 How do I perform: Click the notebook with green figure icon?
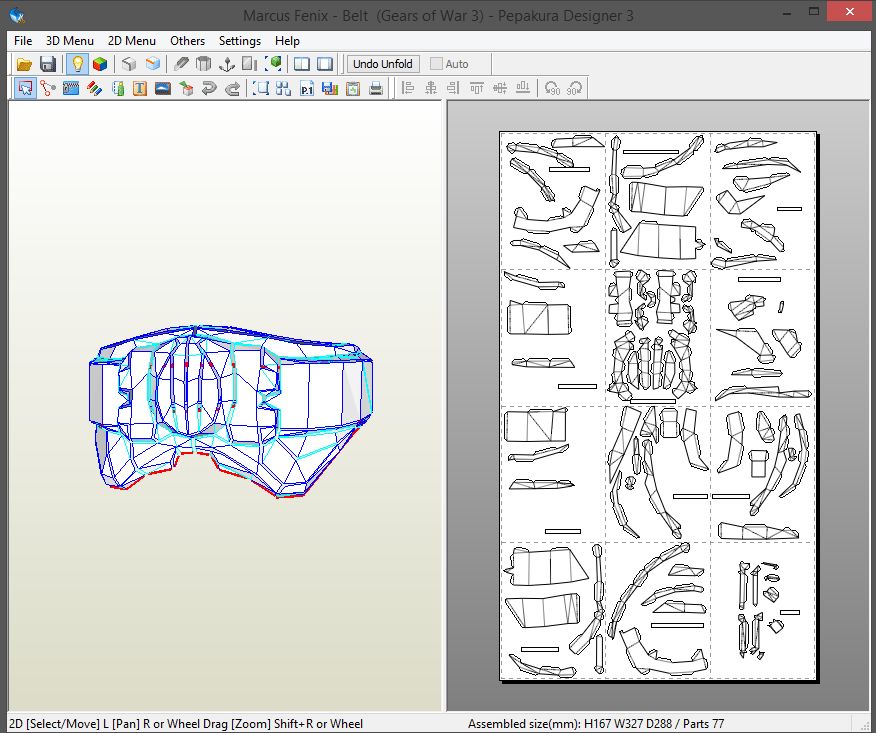coord(117,88)
